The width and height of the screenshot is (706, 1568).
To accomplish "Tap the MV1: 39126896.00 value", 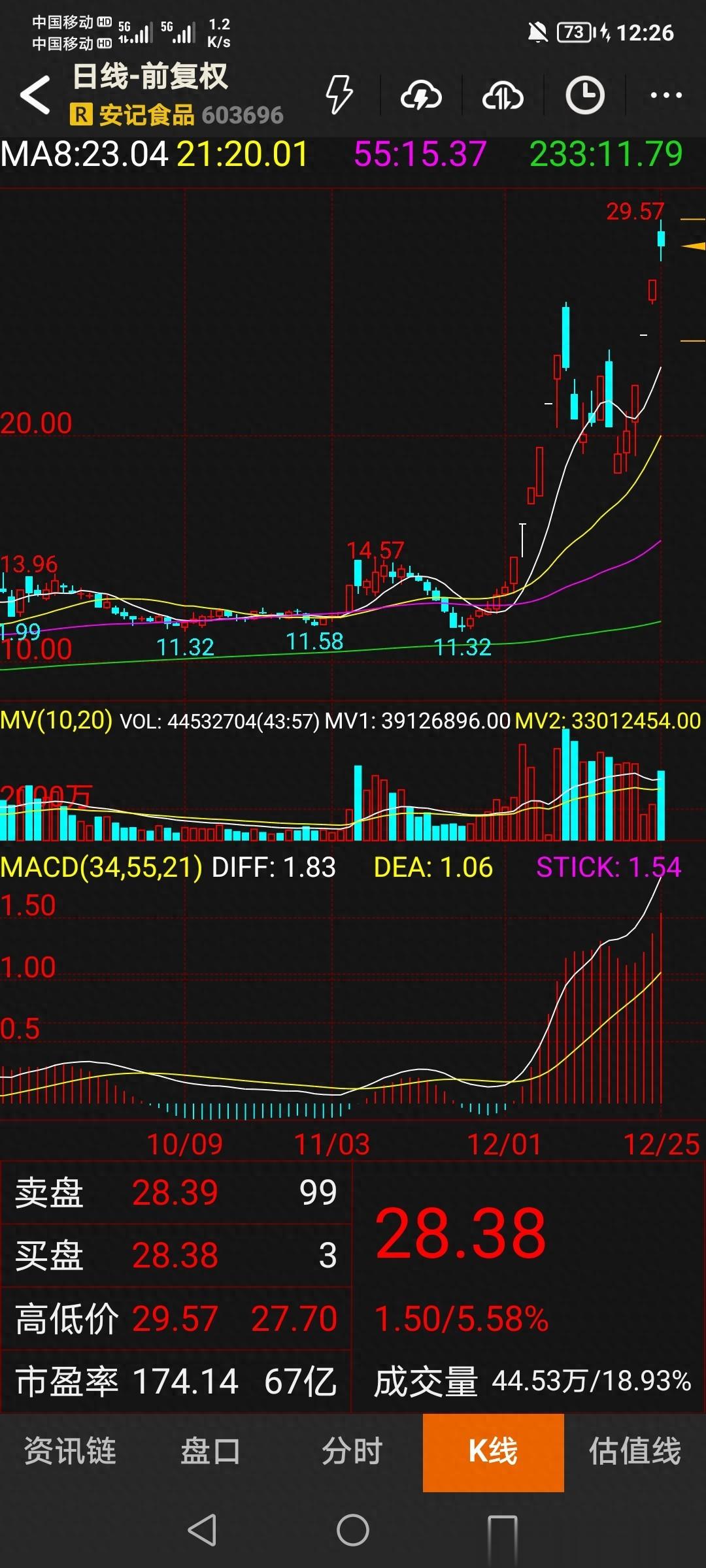I will pos(418,721).
